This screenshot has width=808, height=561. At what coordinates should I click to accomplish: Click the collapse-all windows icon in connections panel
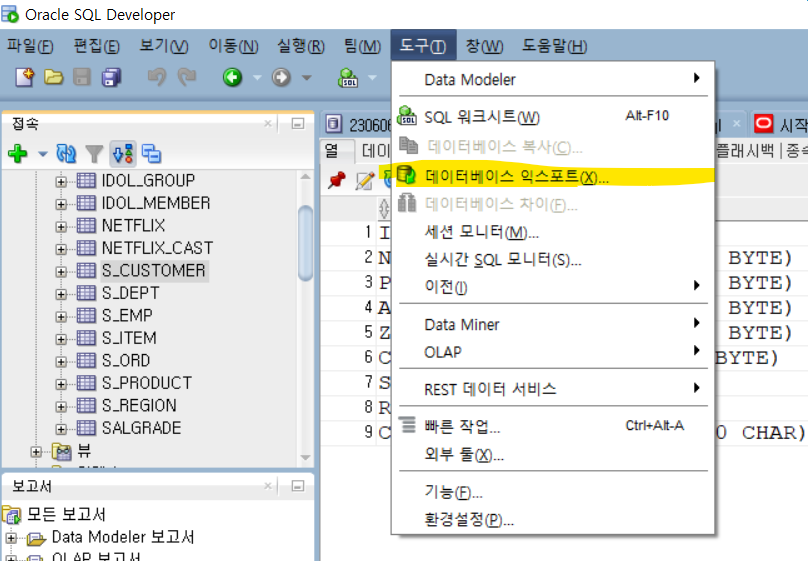point(152,154)
